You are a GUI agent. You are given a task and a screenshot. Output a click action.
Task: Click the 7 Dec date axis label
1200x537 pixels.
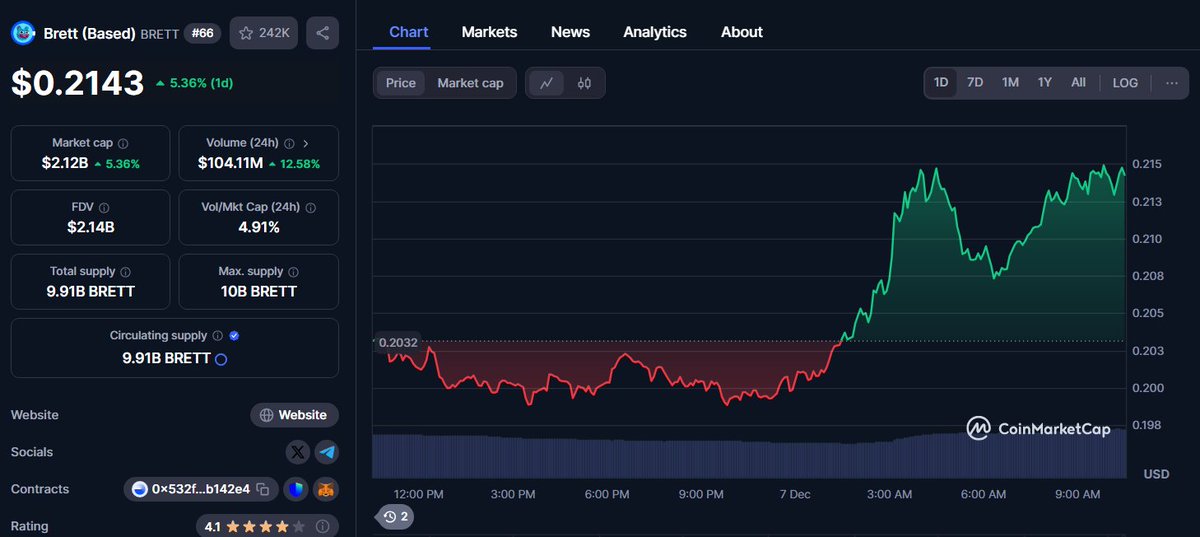pos(795,494)
